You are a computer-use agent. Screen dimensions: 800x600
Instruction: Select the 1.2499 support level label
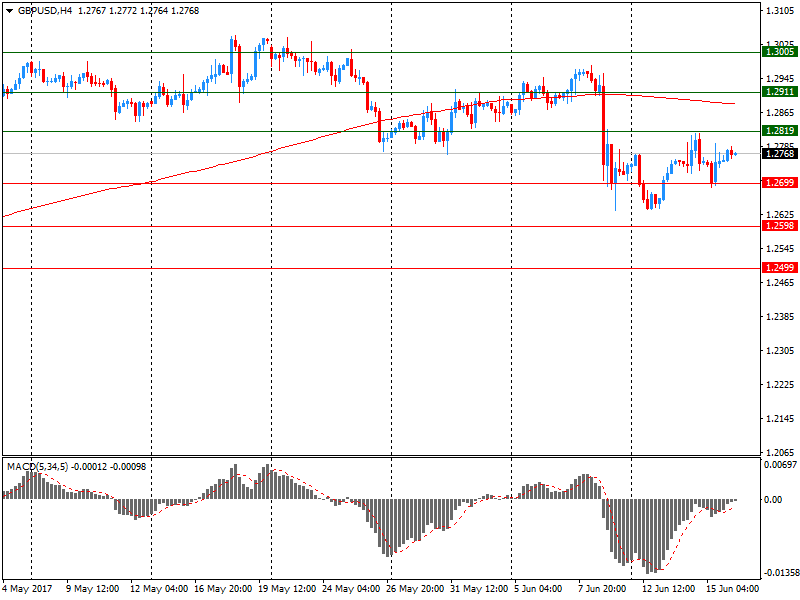click(x=779, y=268)
